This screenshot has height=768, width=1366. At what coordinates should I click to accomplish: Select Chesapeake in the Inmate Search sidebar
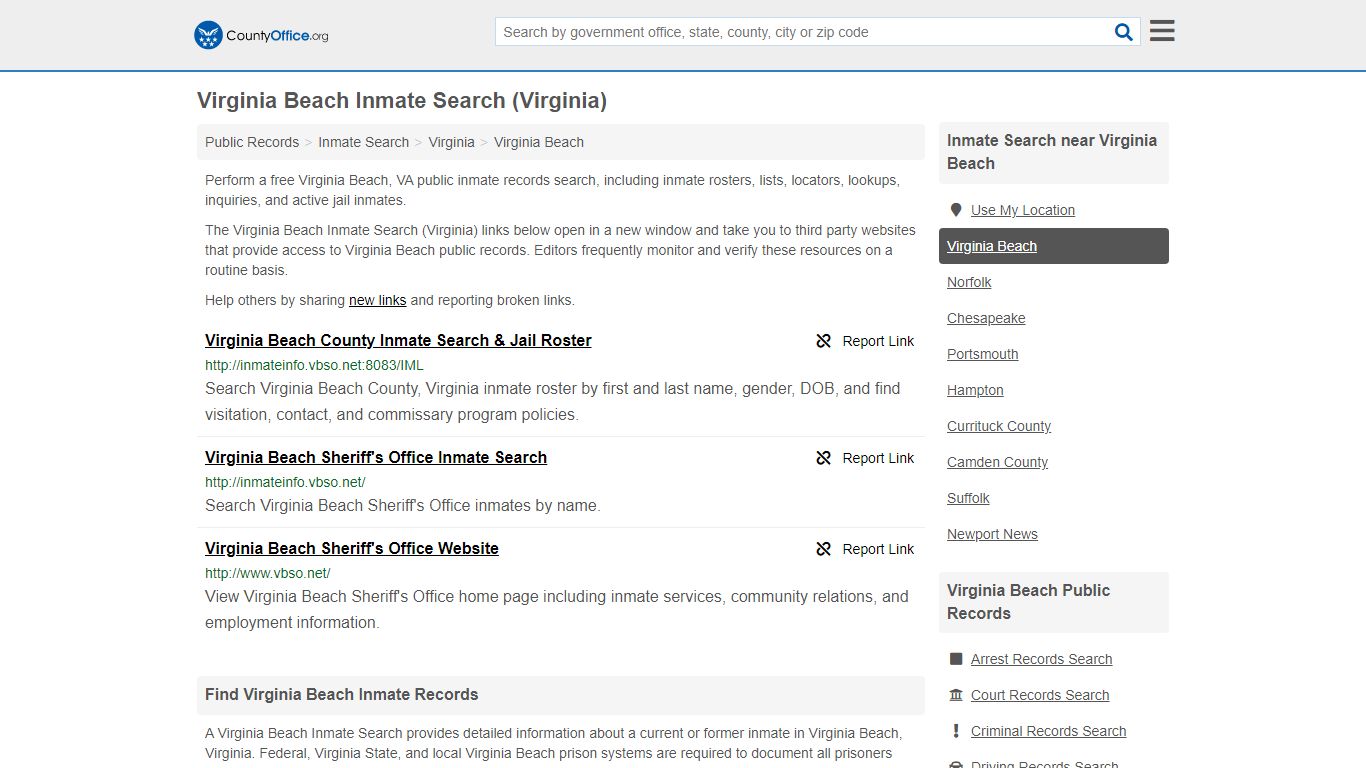point(986,318)
